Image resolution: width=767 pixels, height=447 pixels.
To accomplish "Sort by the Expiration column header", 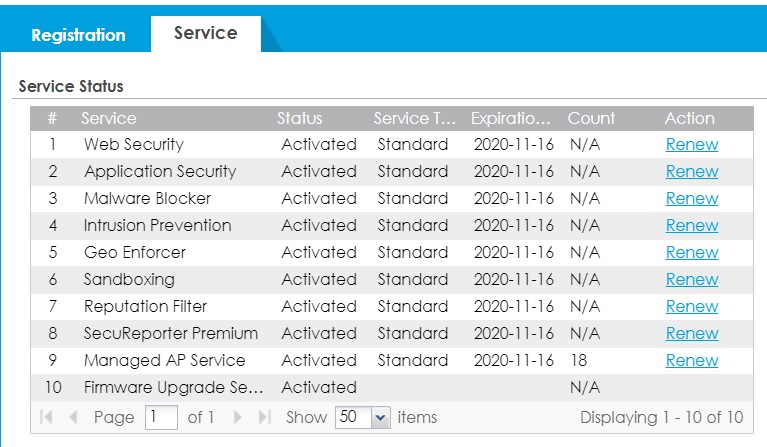I will (510, 118).
